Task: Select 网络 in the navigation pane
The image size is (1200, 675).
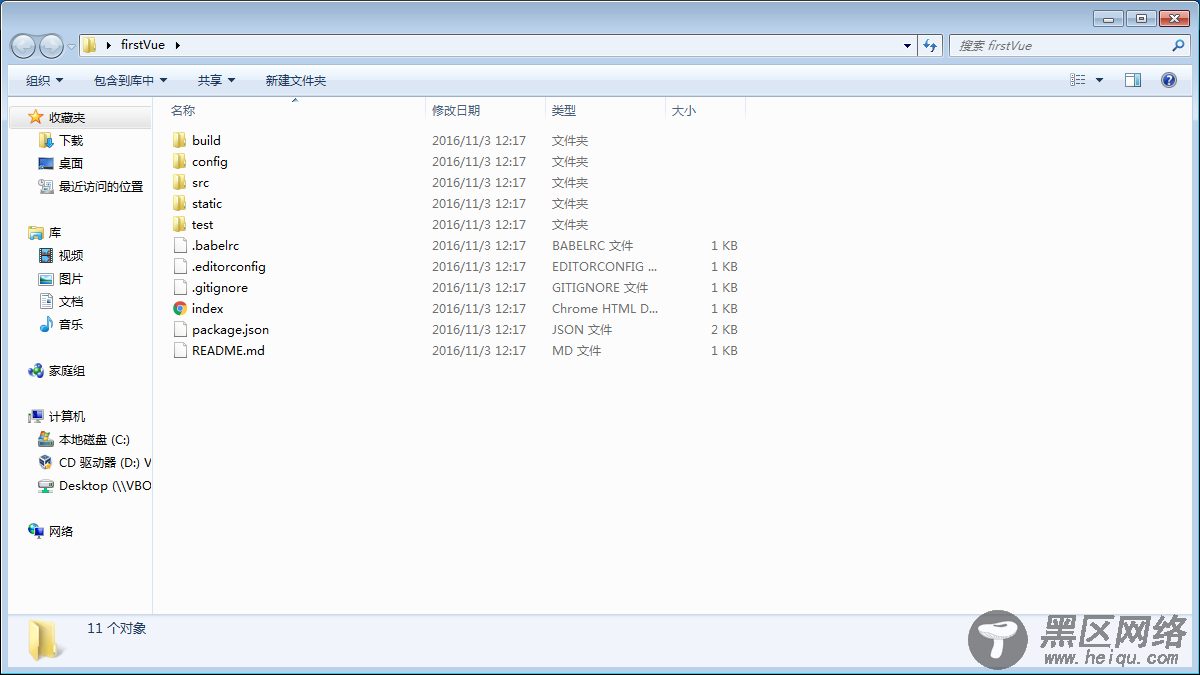Action: (x=61, y=532)
